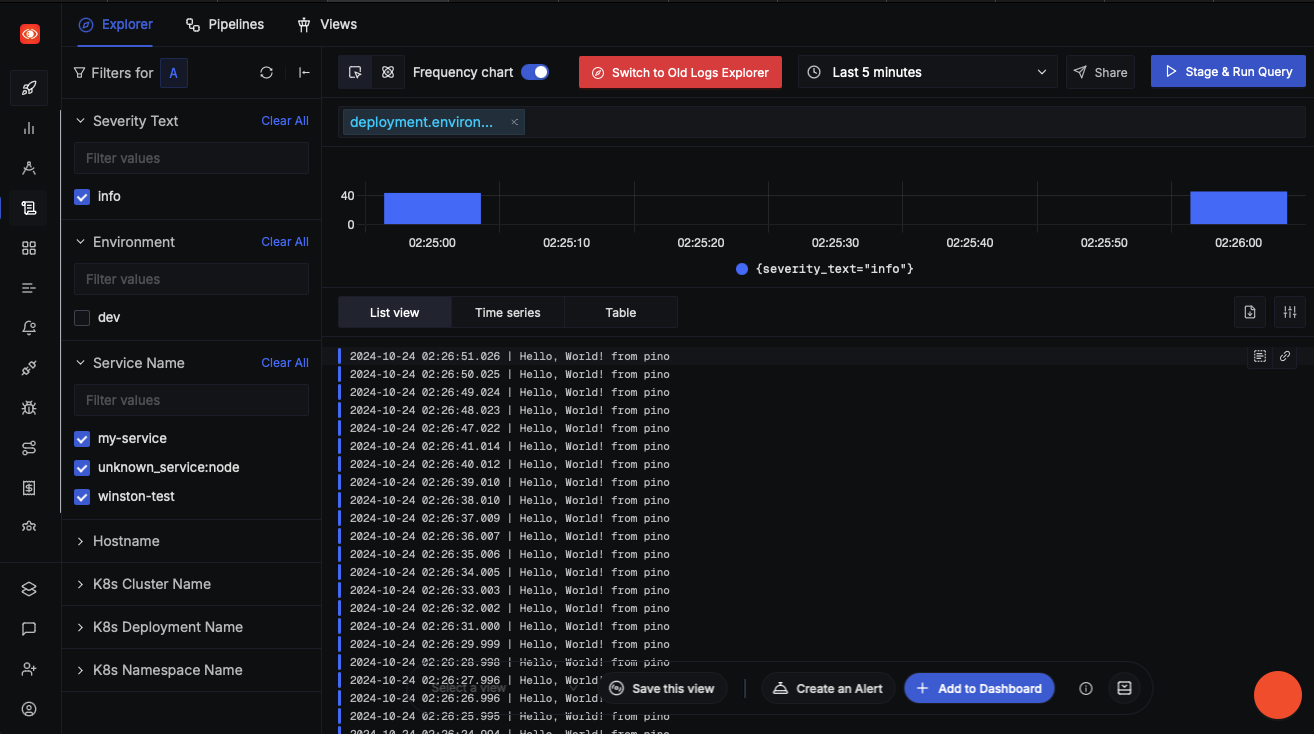
Task: Click the Severity Text filter values input
Action: pyautogui.click(x=191, y=158)
